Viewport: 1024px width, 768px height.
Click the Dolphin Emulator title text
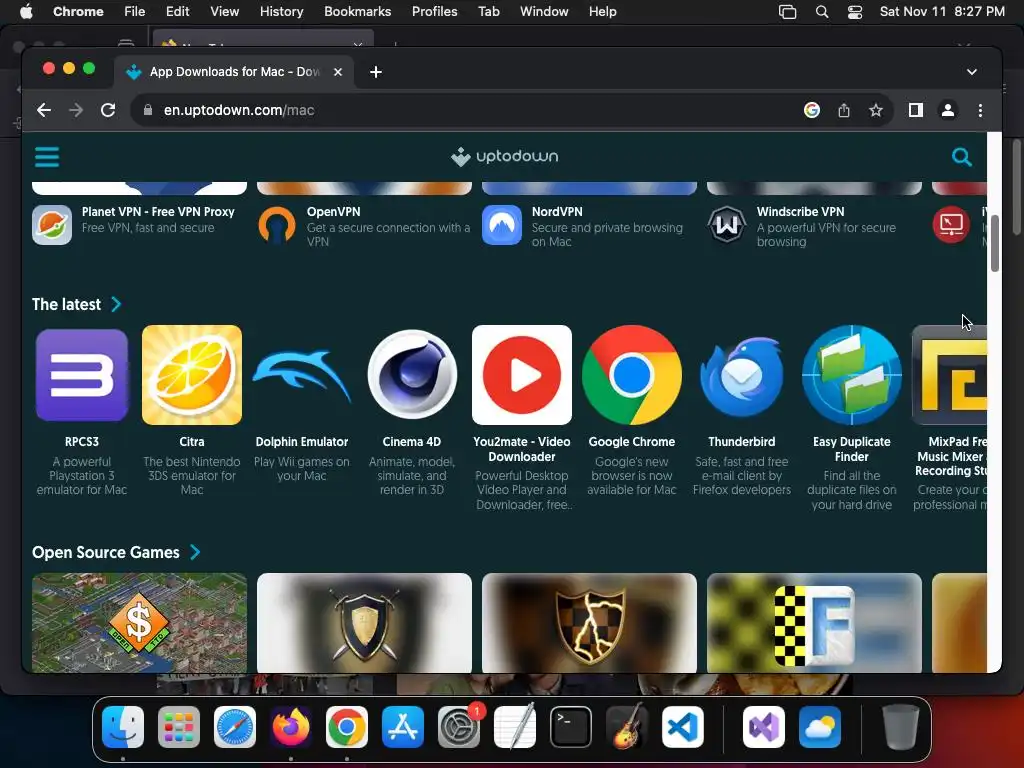click(x=302, y=441)
